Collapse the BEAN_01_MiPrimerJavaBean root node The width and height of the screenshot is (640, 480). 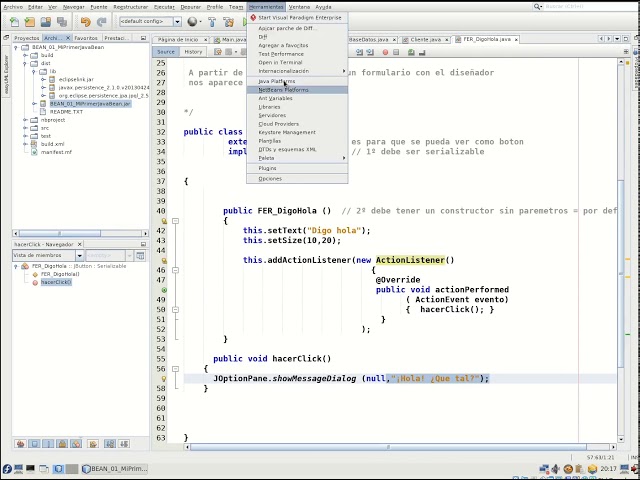(x=16, y=47)
